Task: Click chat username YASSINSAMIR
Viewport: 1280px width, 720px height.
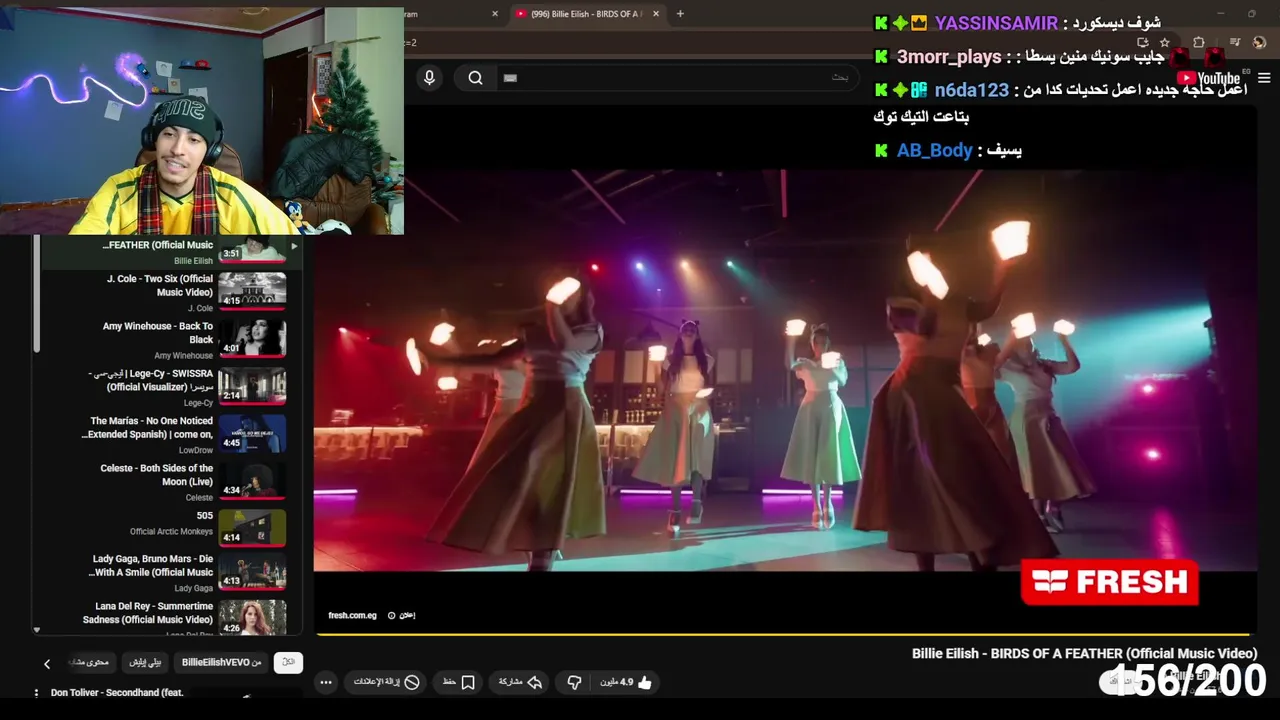Action: pos(996,23)
